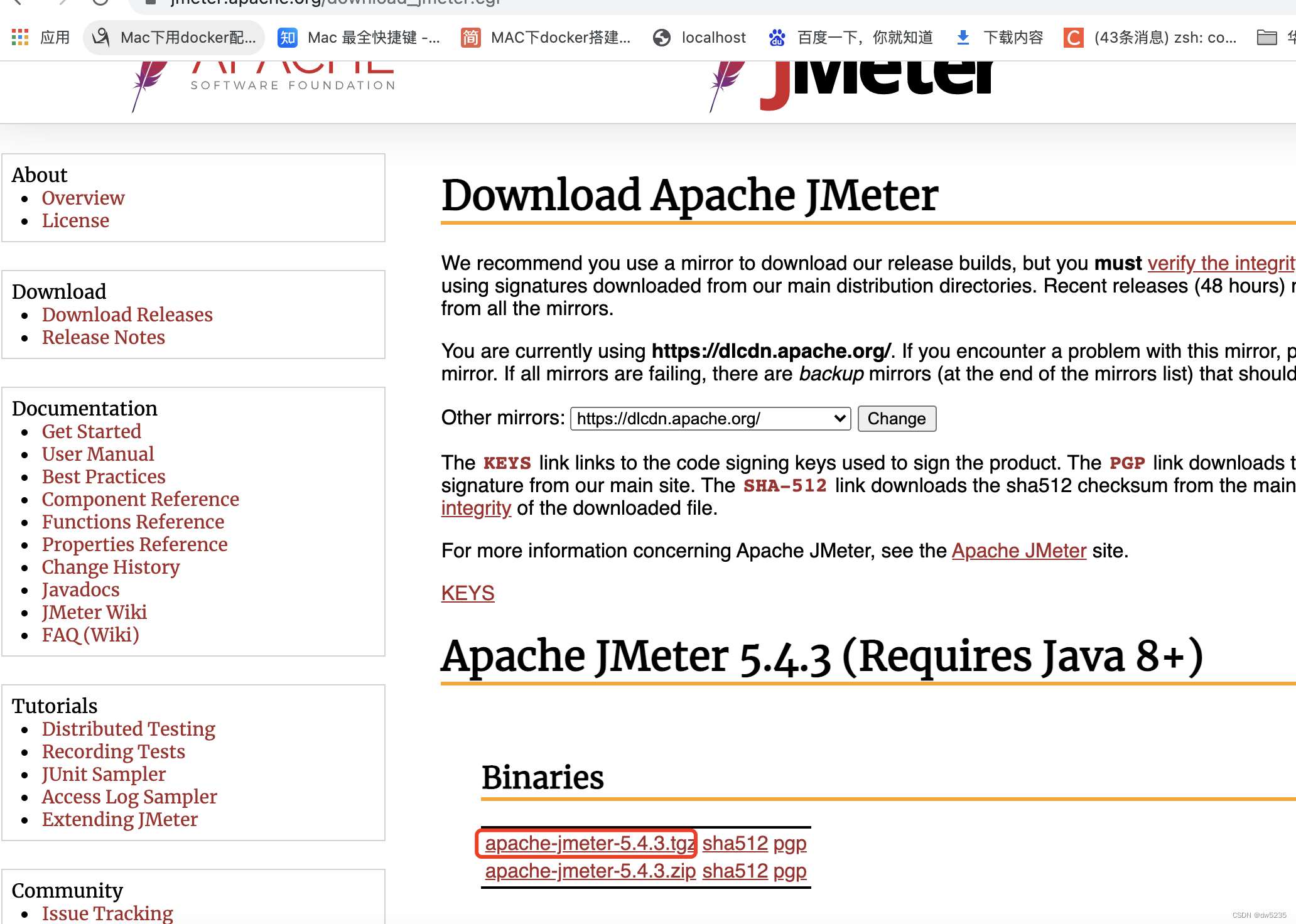The image size is (1296, 924).
Task: Open the KEYS link
Action: [x=468, y=593]
